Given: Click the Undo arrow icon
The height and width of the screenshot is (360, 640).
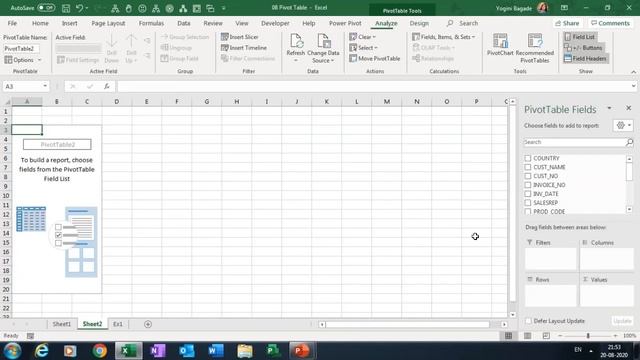Looking at the screenshot, I should click(x=79, y=8).
